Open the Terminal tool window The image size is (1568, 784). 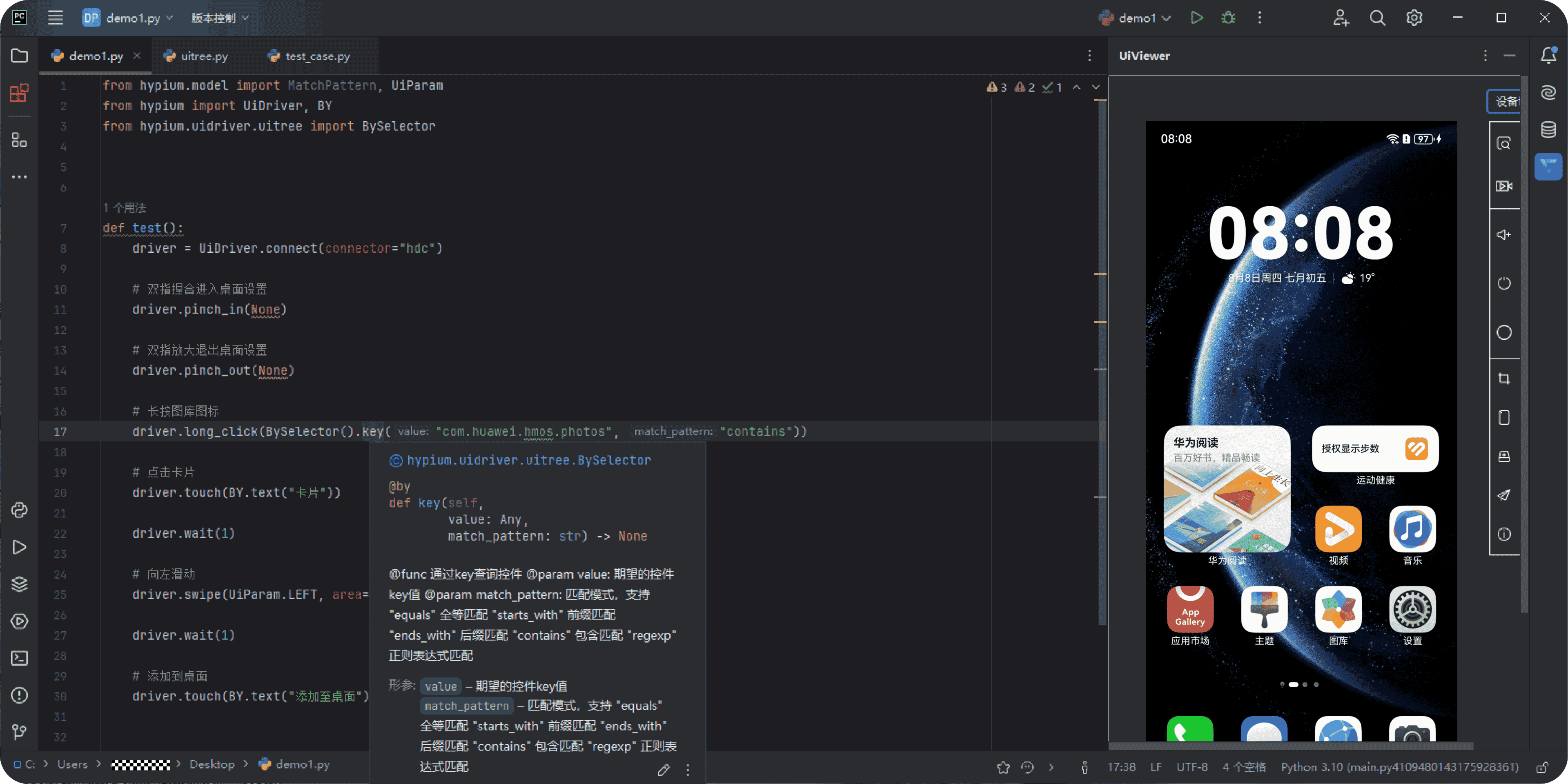(x=19, y=658)
